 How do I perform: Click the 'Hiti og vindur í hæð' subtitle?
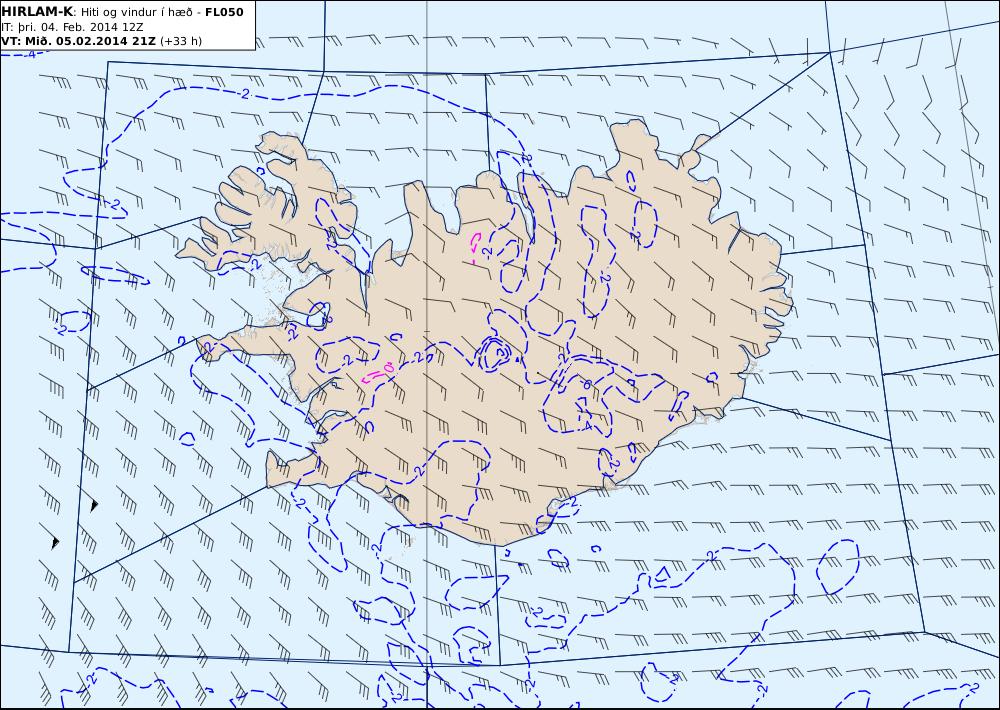tap(137, 12)
